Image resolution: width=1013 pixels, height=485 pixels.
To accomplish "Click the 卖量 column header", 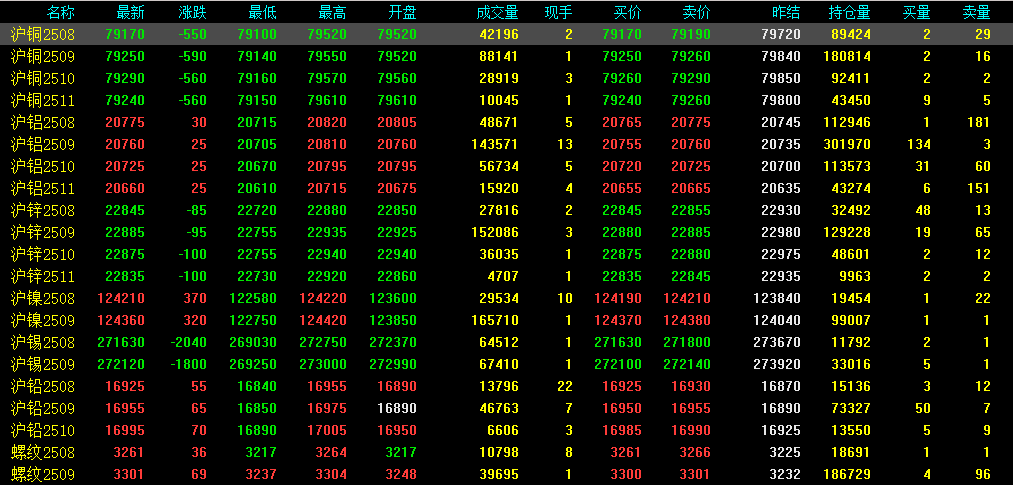I will (x=976, y=12).
